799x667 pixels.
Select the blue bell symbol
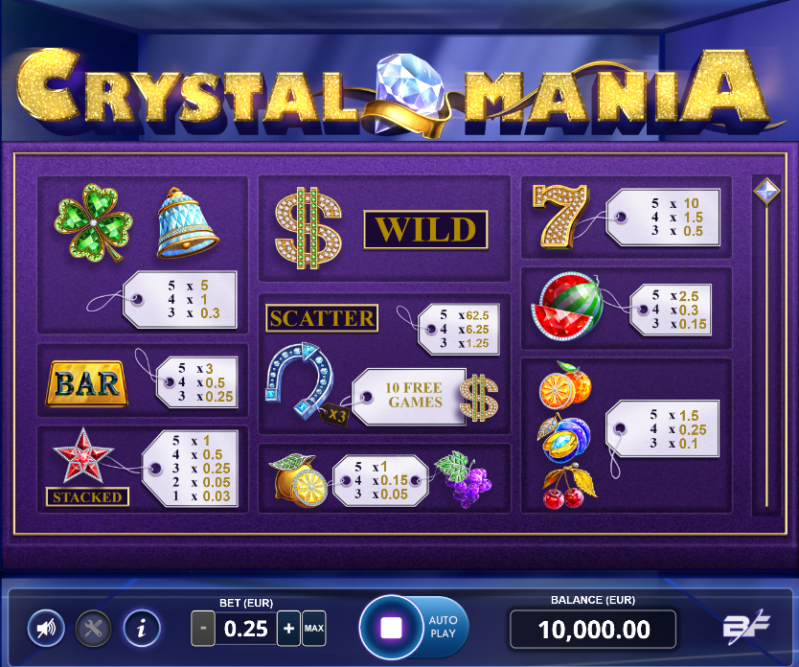186,223
